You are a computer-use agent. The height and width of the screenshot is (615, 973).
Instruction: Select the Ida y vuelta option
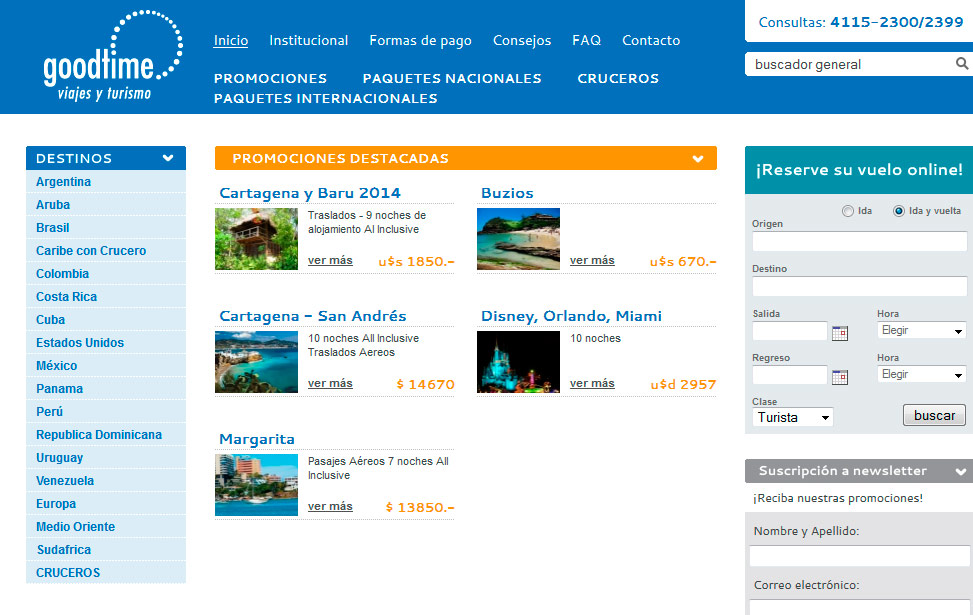(899, 211)
